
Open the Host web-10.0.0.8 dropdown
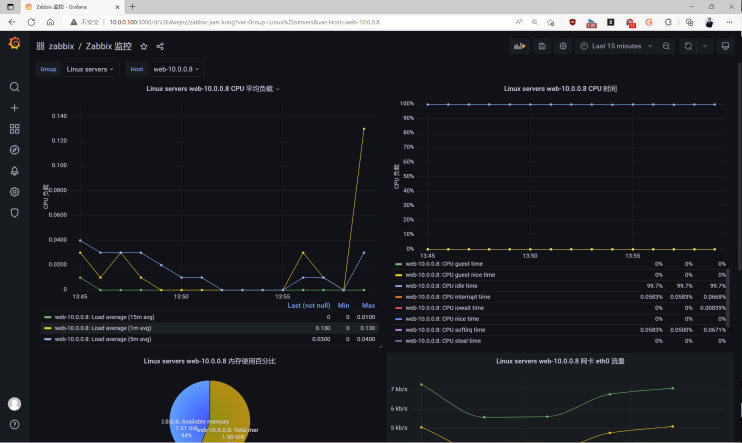pos(176,69)
